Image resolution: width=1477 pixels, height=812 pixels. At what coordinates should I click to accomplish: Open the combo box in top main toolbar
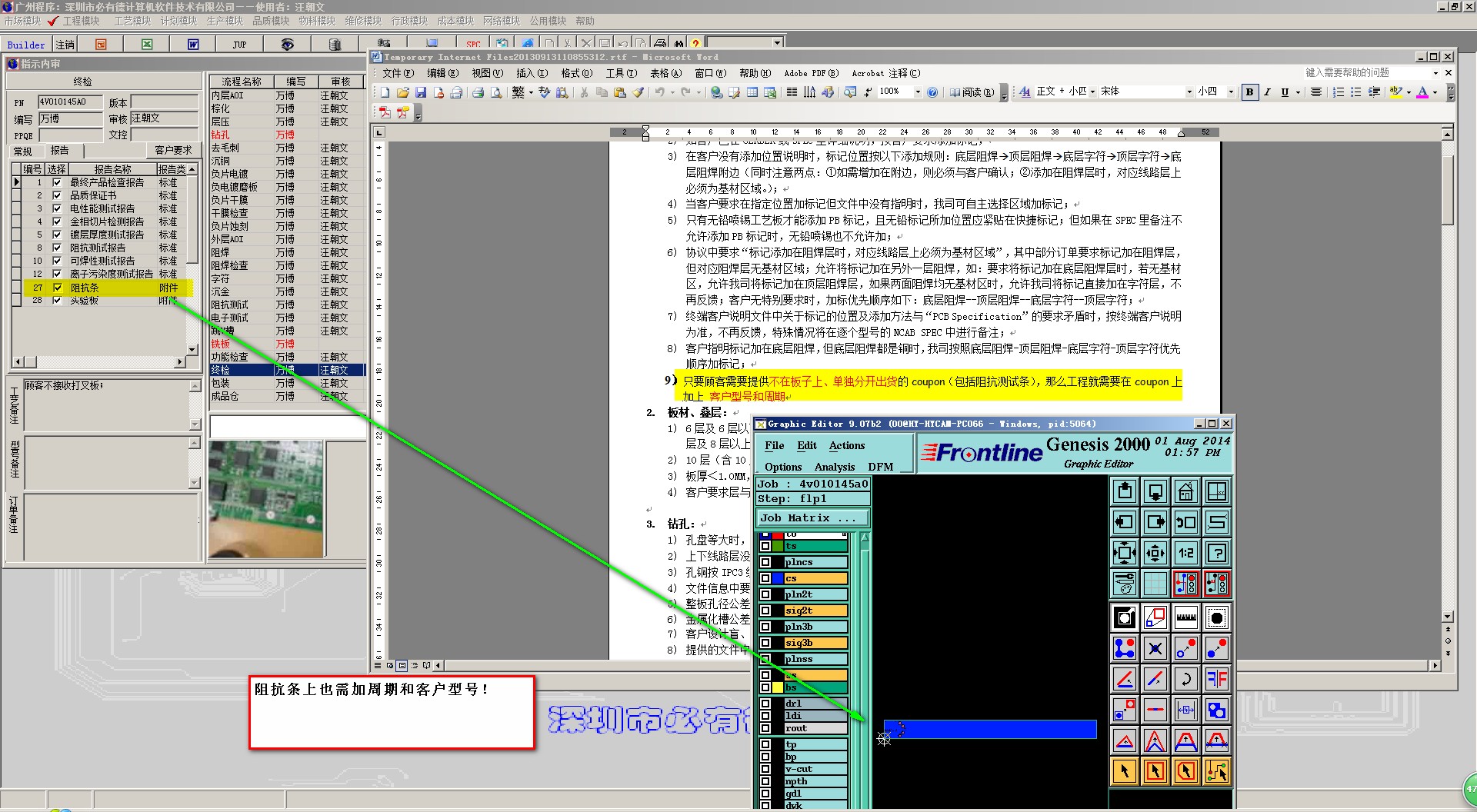coord(777,43)
